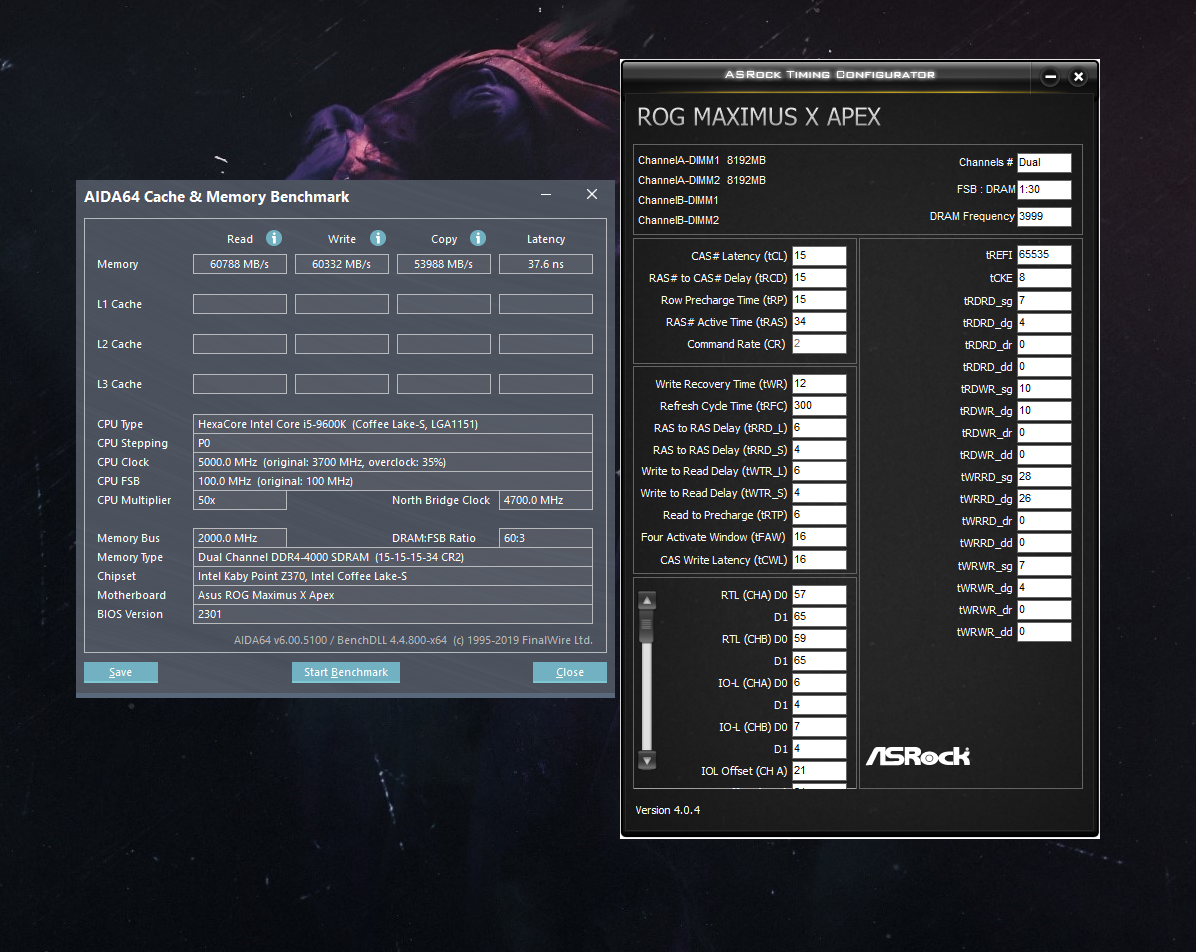The image size is (1196, 952).
Task: Select the tWRWR_dd field
Action: tap(1044, 632)
